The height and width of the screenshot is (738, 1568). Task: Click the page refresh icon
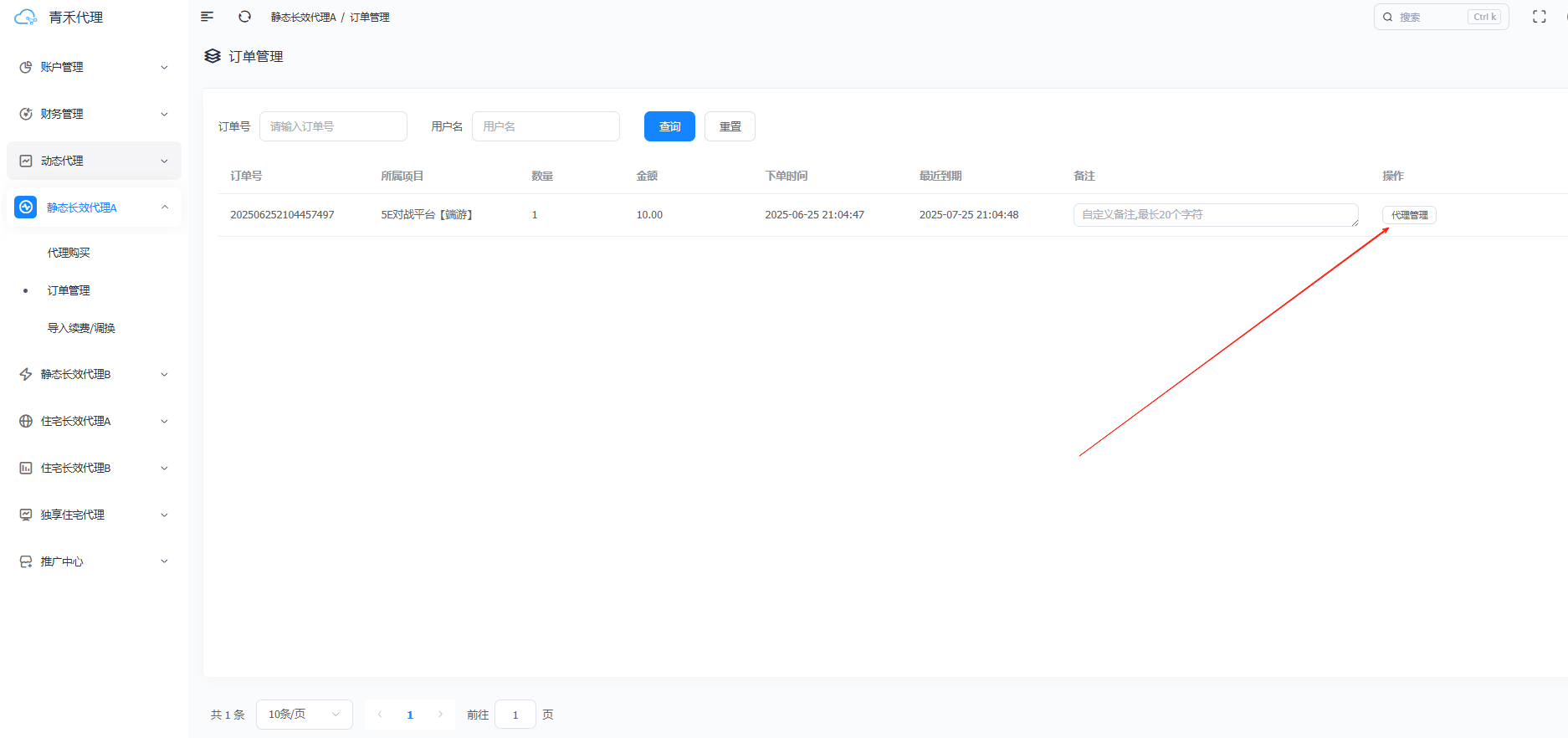click(x=244, y=17)
